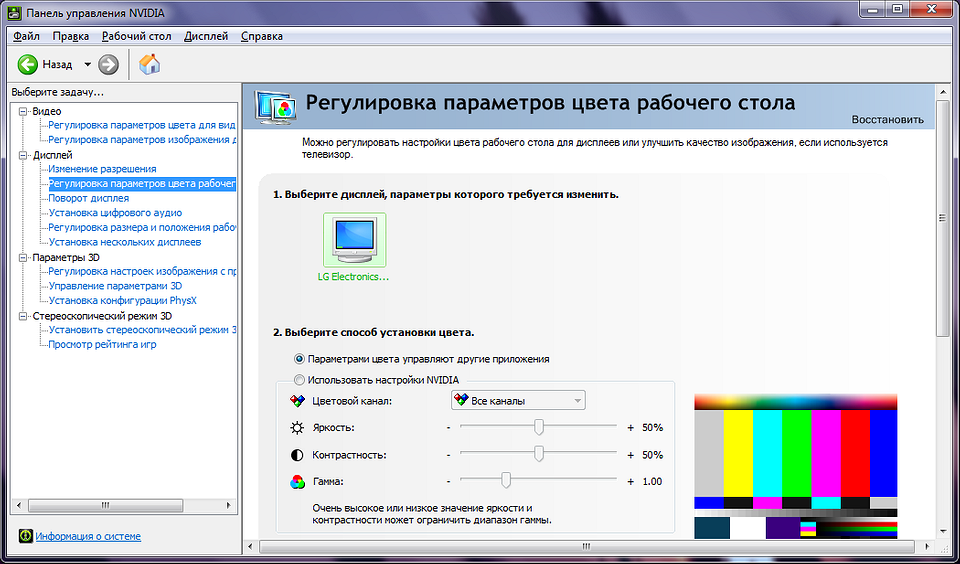This screenshot has width=960, height=564.
Task: Collapse the 'Параметры 3D' tree section
Action: pyautogui.click(x=24, y=258)
